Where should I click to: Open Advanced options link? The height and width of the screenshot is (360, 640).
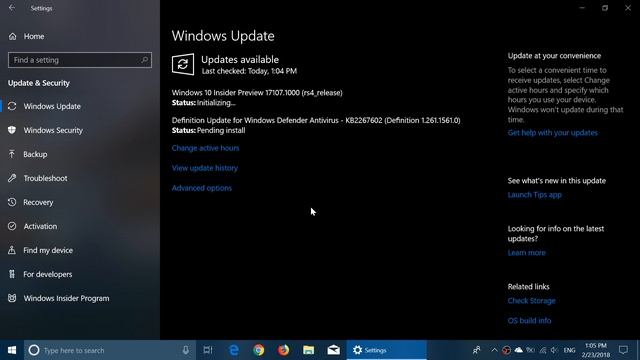pyautogui.click(x=202, y=188)
